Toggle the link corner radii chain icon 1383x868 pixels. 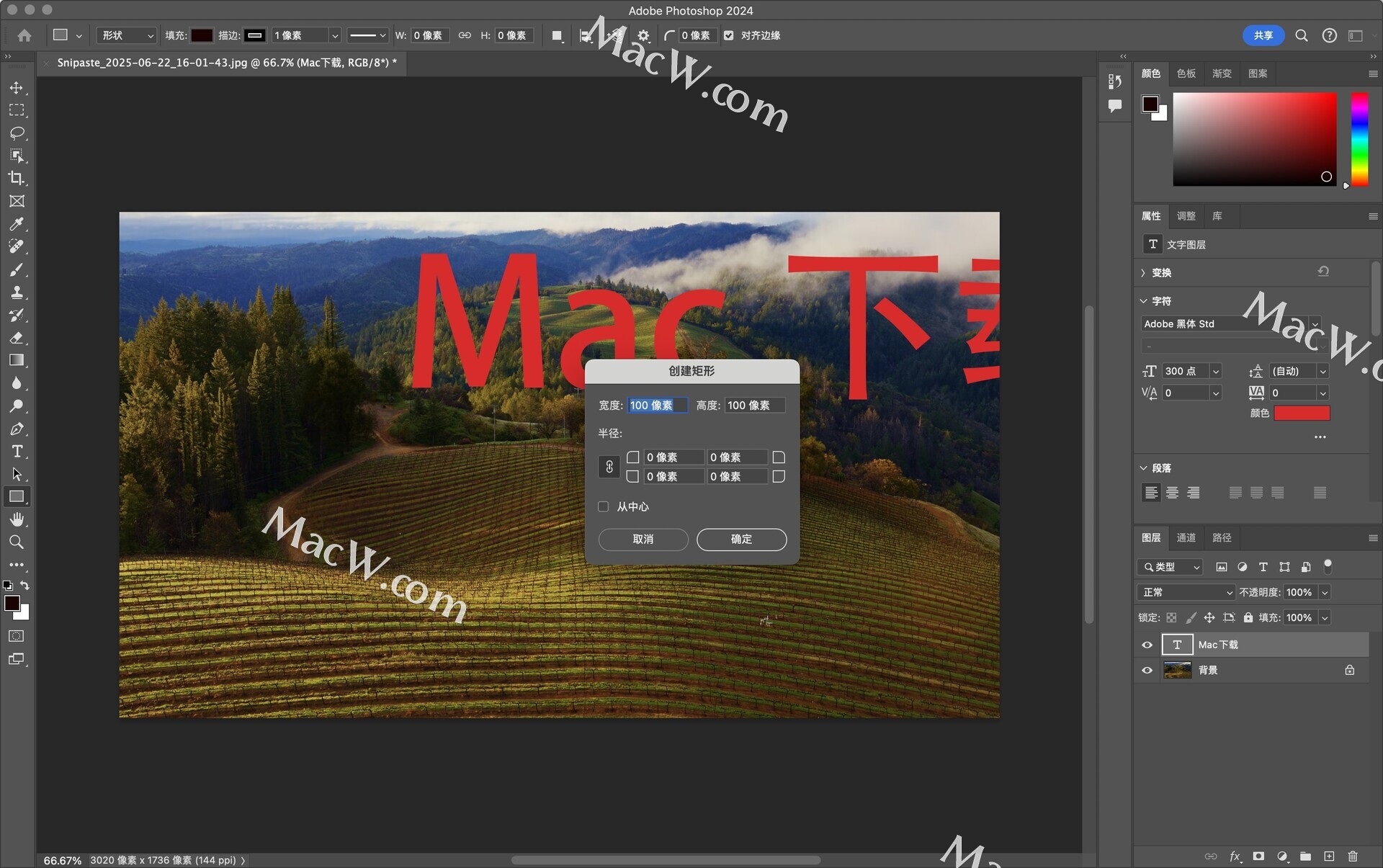pos(609,467)
